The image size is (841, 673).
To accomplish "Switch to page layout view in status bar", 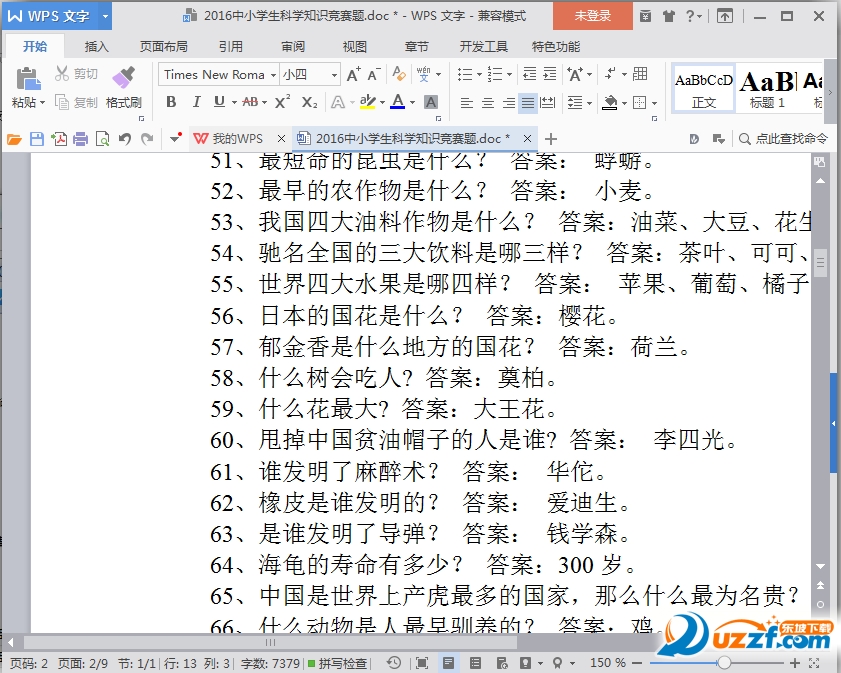I will (448, 663).
